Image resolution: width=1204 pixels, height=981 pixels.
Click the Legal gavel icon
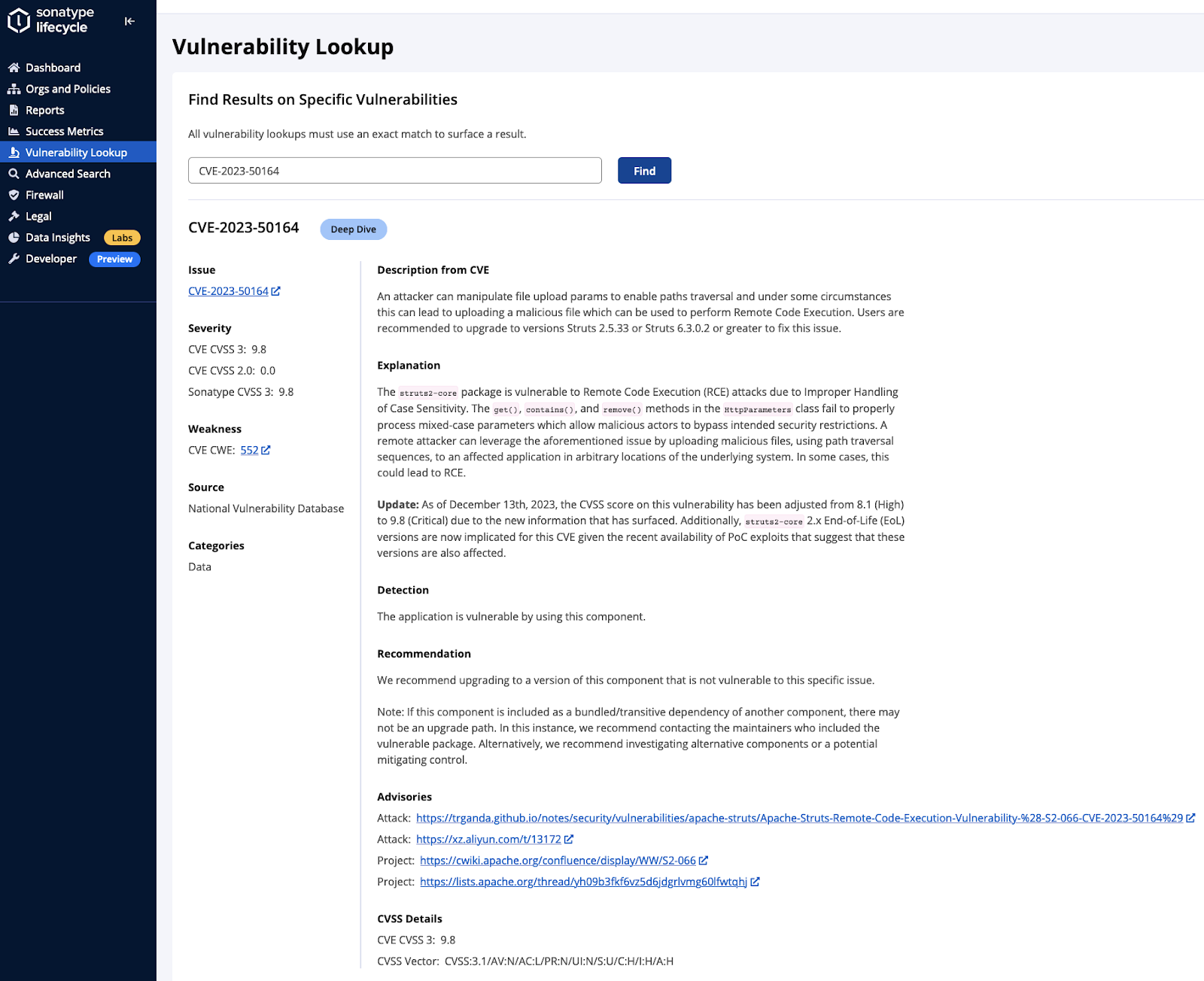pos(14,217)
